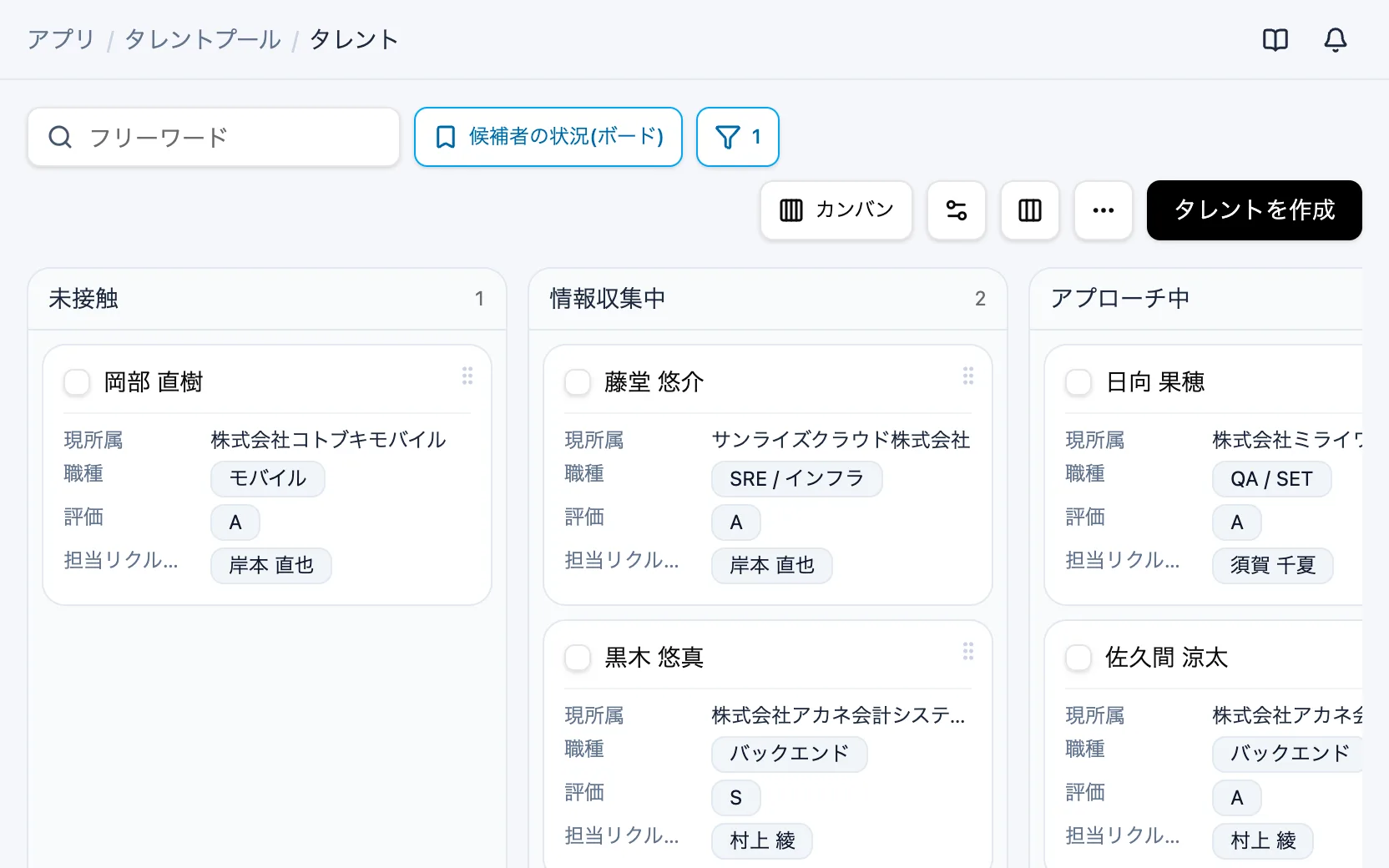Open the more options ellipsis menu
Viewport: 1389px width, 868px height.
click(x=1104, y=210)
